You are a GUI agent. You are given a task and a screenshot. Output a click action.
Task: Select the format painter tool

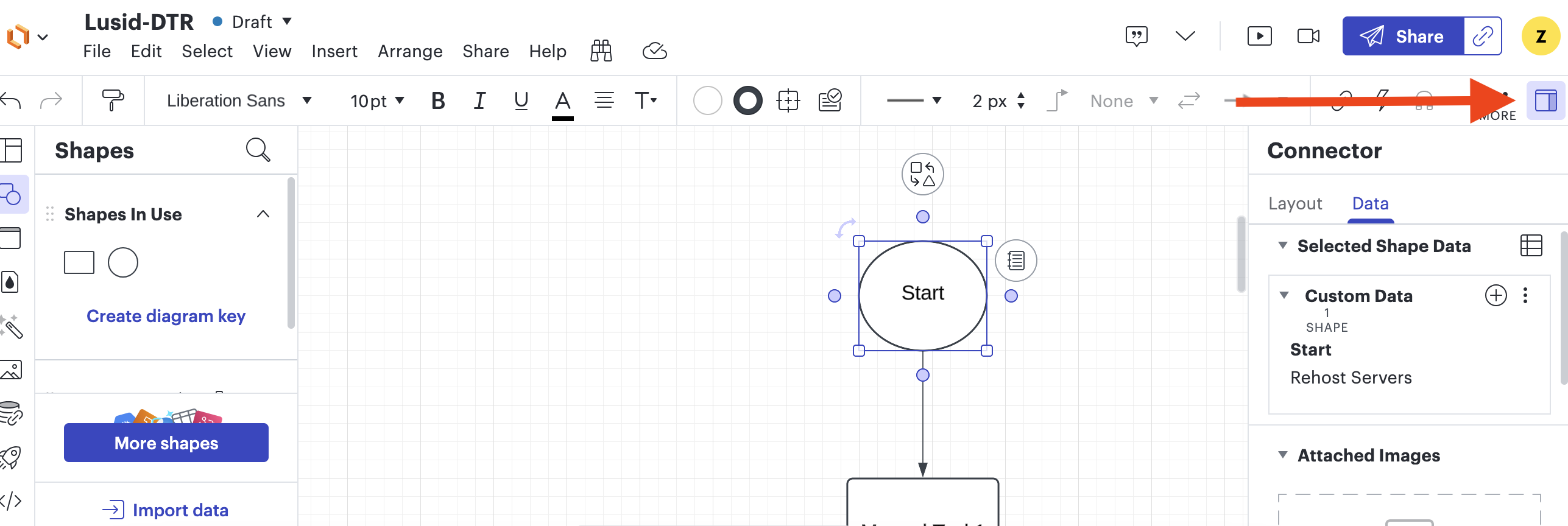113,100
